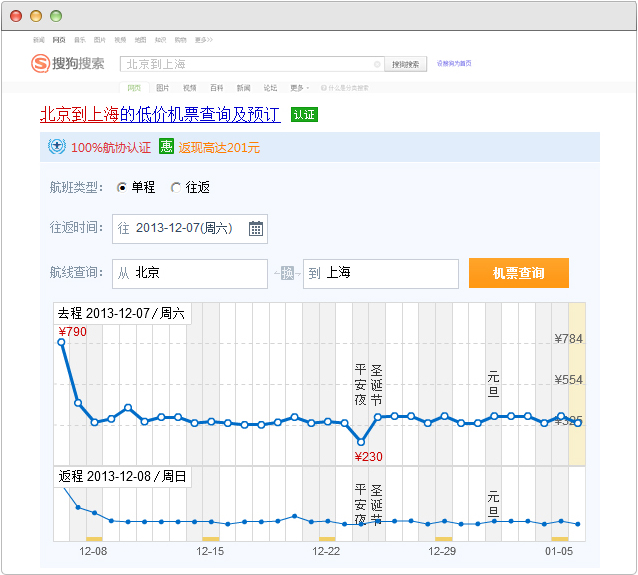Swap departure and destination cities

click(x=286, y=273)
